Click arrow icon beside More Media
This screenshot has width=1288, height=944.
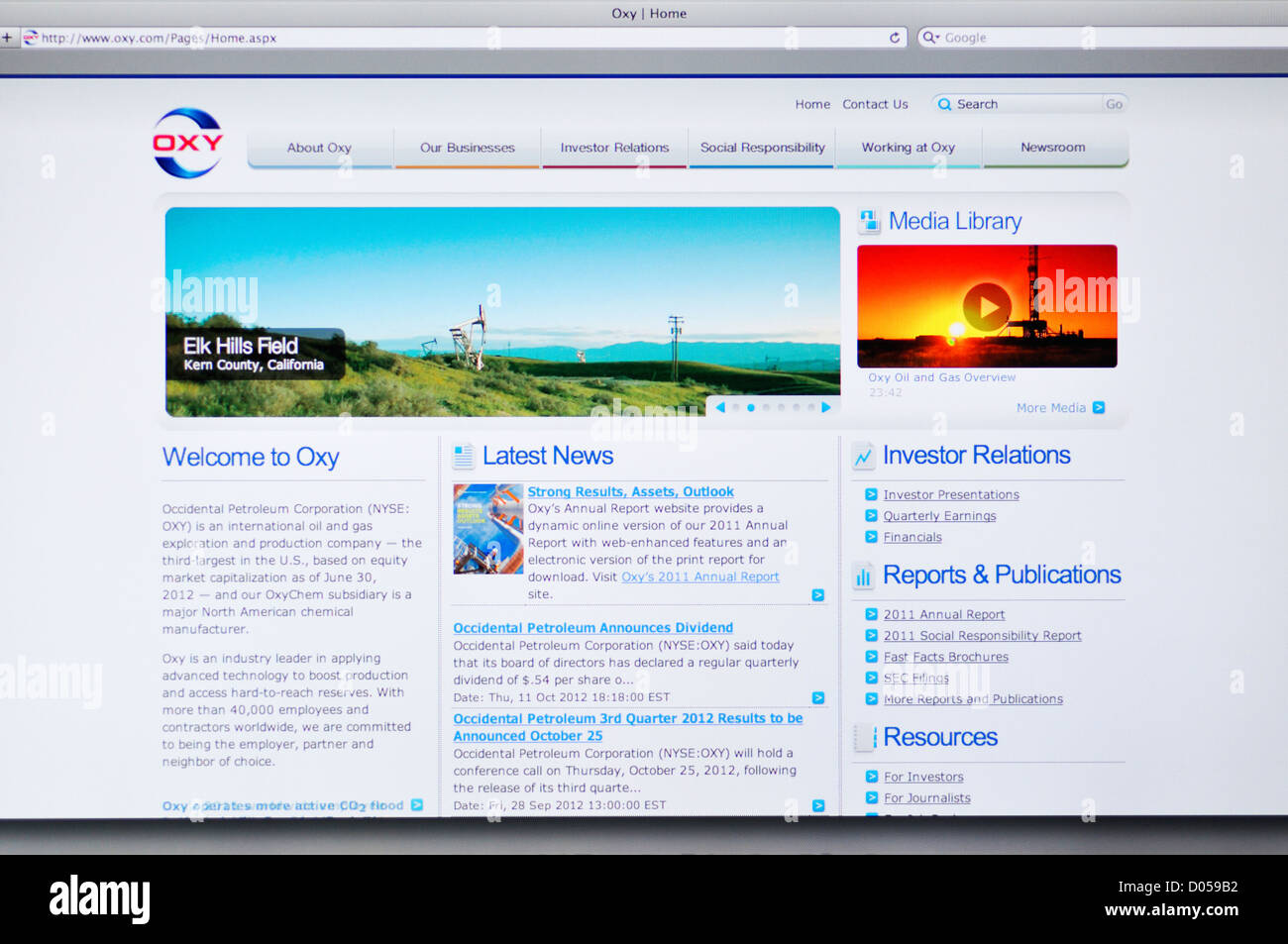click(x=1098, y=407)
